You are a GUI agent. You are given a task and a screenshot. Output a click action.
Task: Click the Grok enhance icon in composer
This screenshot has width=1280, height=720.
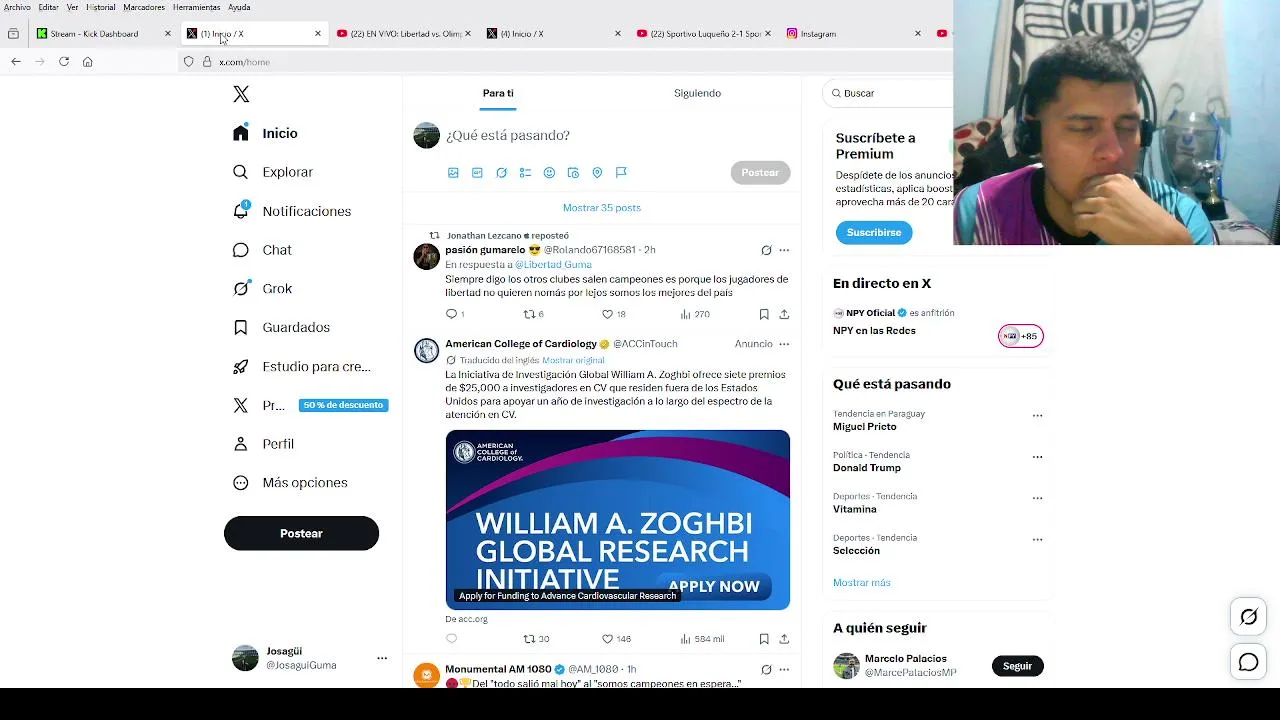click(501, 173)
